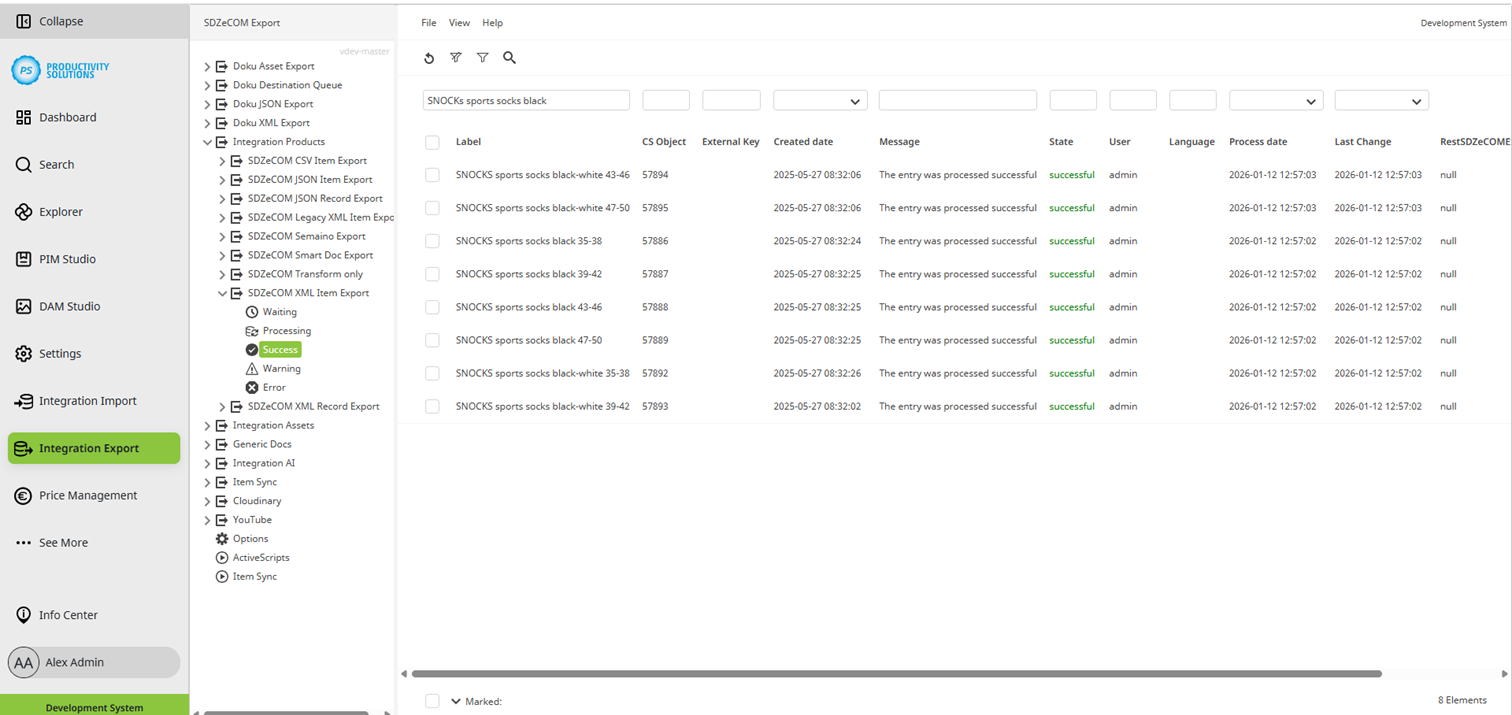Screen dimensions: 1512x715
Task: Select SDZeCOM Smart Doc Export tree item
Action: click(x=310, y=255)
